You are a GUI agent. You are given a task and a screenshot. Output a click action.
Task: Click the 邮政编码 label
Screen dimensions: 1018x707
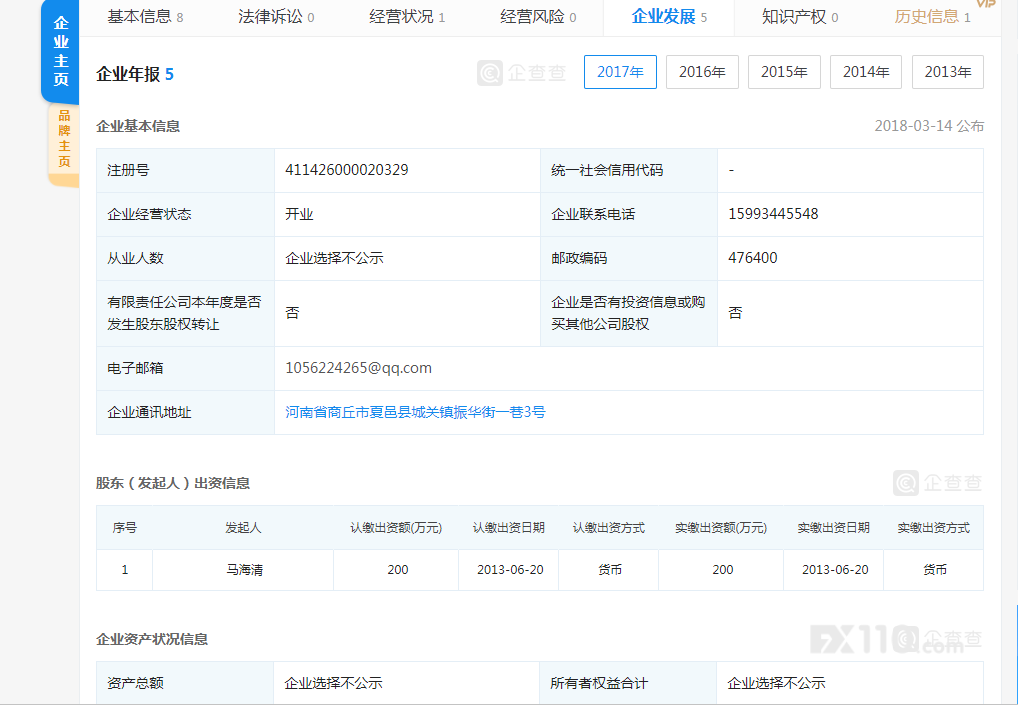(579, 258)
